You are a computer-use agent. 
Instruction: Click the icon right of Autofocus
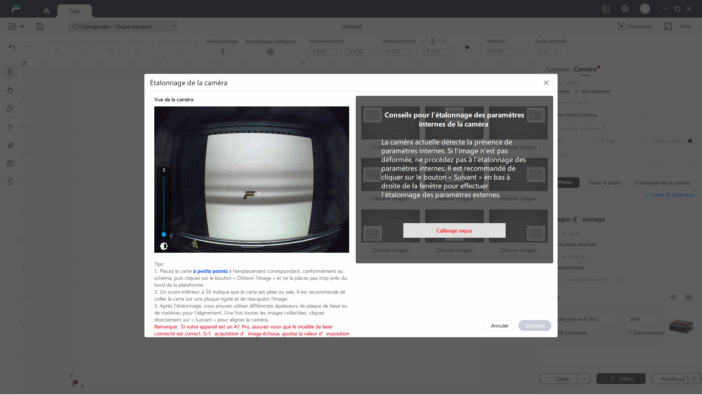(x=694, y=379)
